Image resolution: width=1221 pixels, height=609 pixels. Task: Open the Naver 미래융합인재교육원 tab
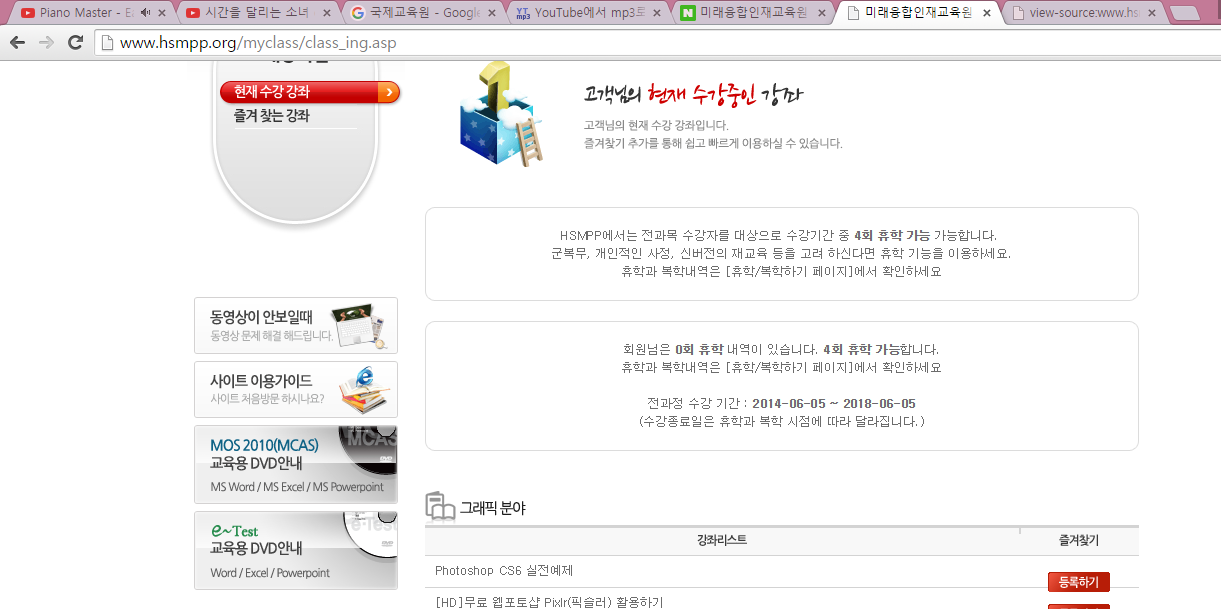point(752,13)
